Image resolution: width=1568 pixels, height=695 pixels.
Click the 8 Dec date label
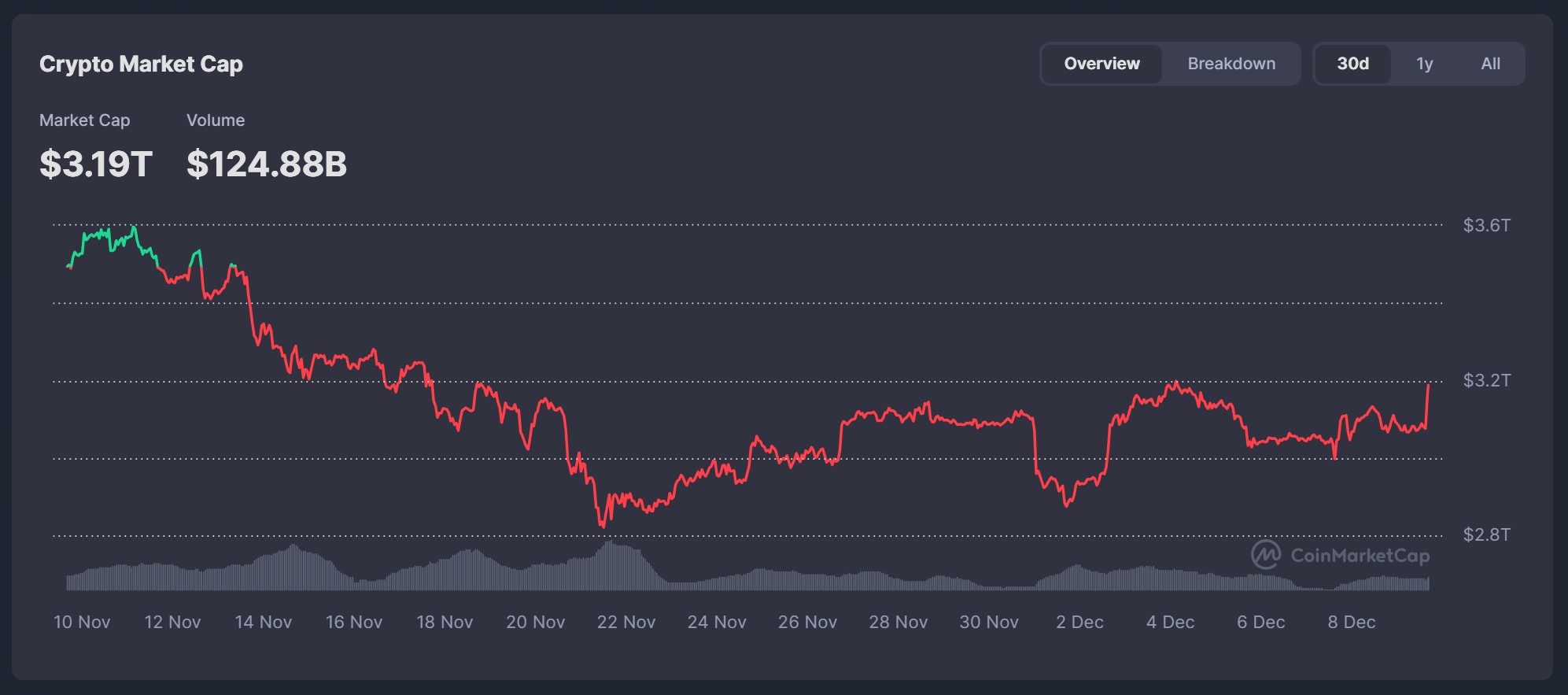point(1351,622)
